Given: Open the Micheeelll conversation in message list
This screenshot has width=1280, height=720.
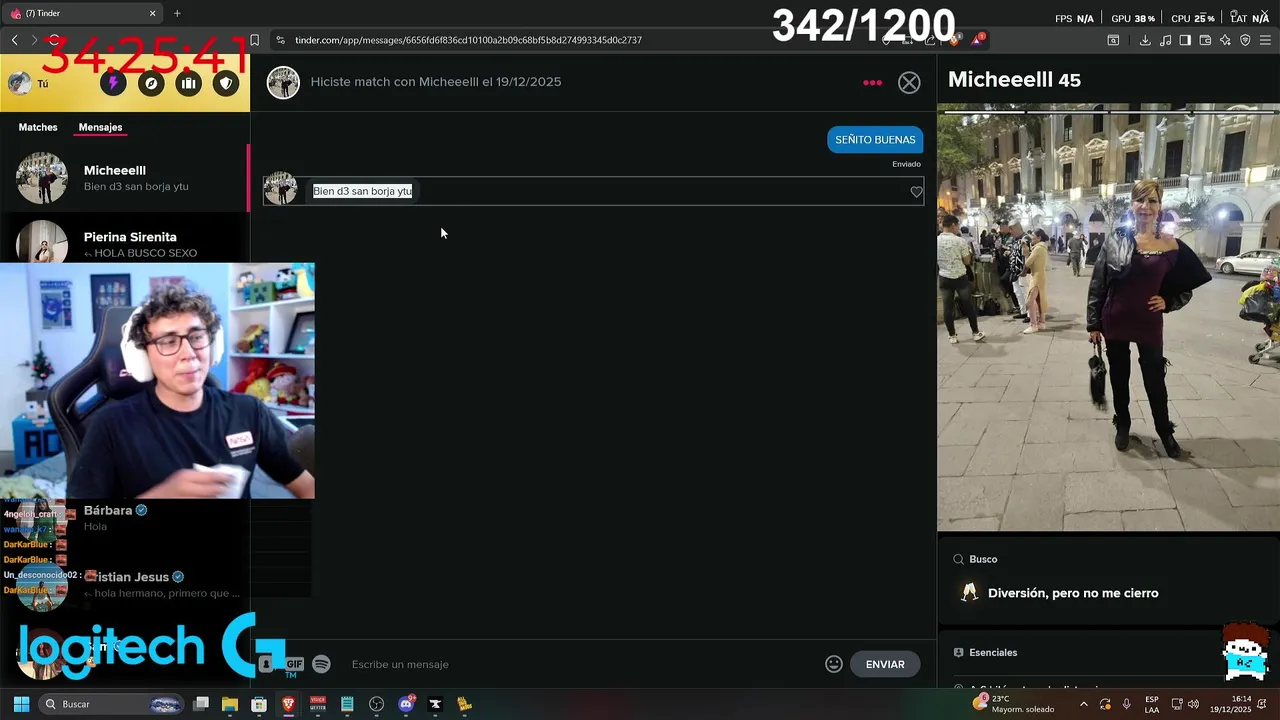Looking at the screenshot, I should click(125, 178).
